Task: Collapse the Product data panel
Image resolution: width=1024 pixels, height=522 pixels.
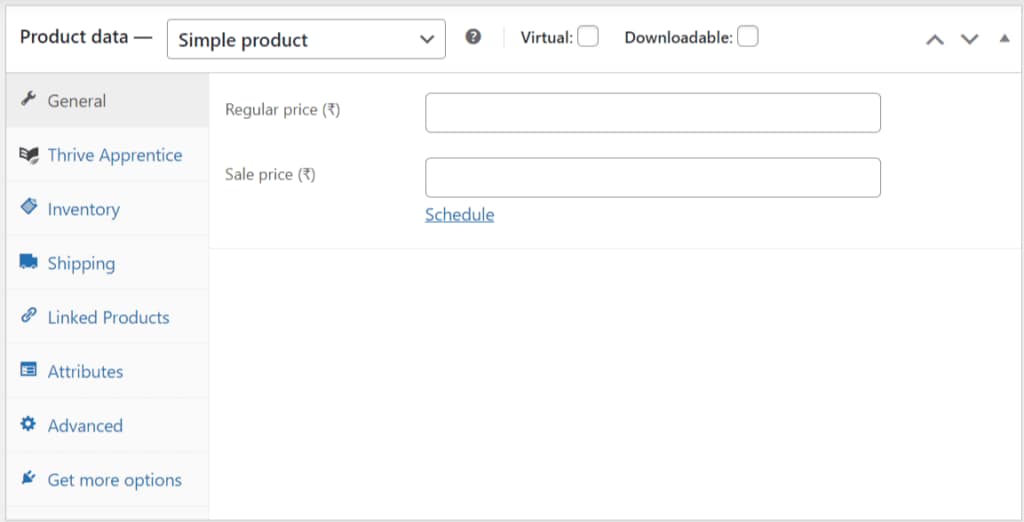Action: 1004,38
